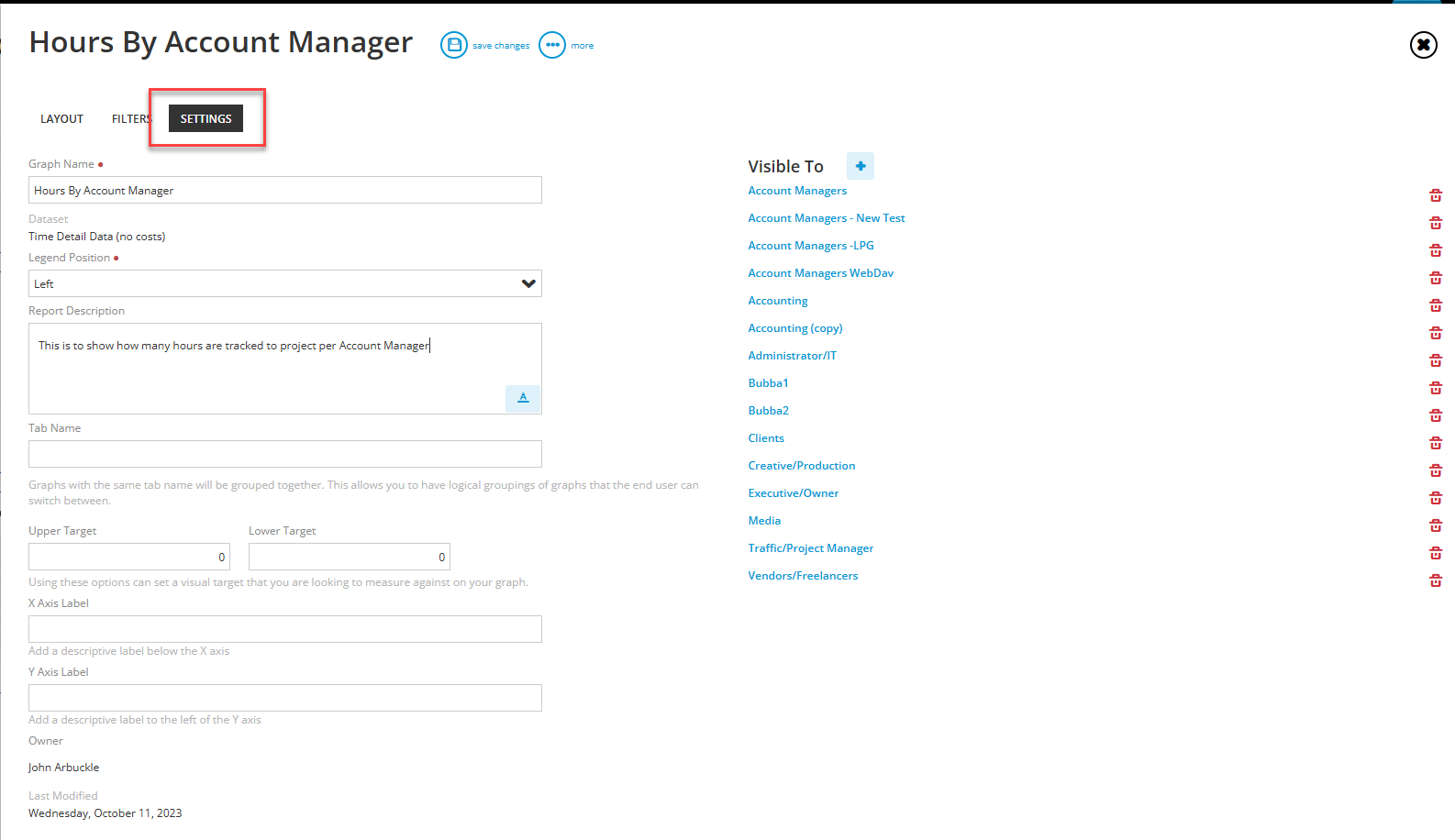This screenshot has height=840, width=1455.
Task: Delete Administrator/IT from visible list
Action: [1436, 360]
